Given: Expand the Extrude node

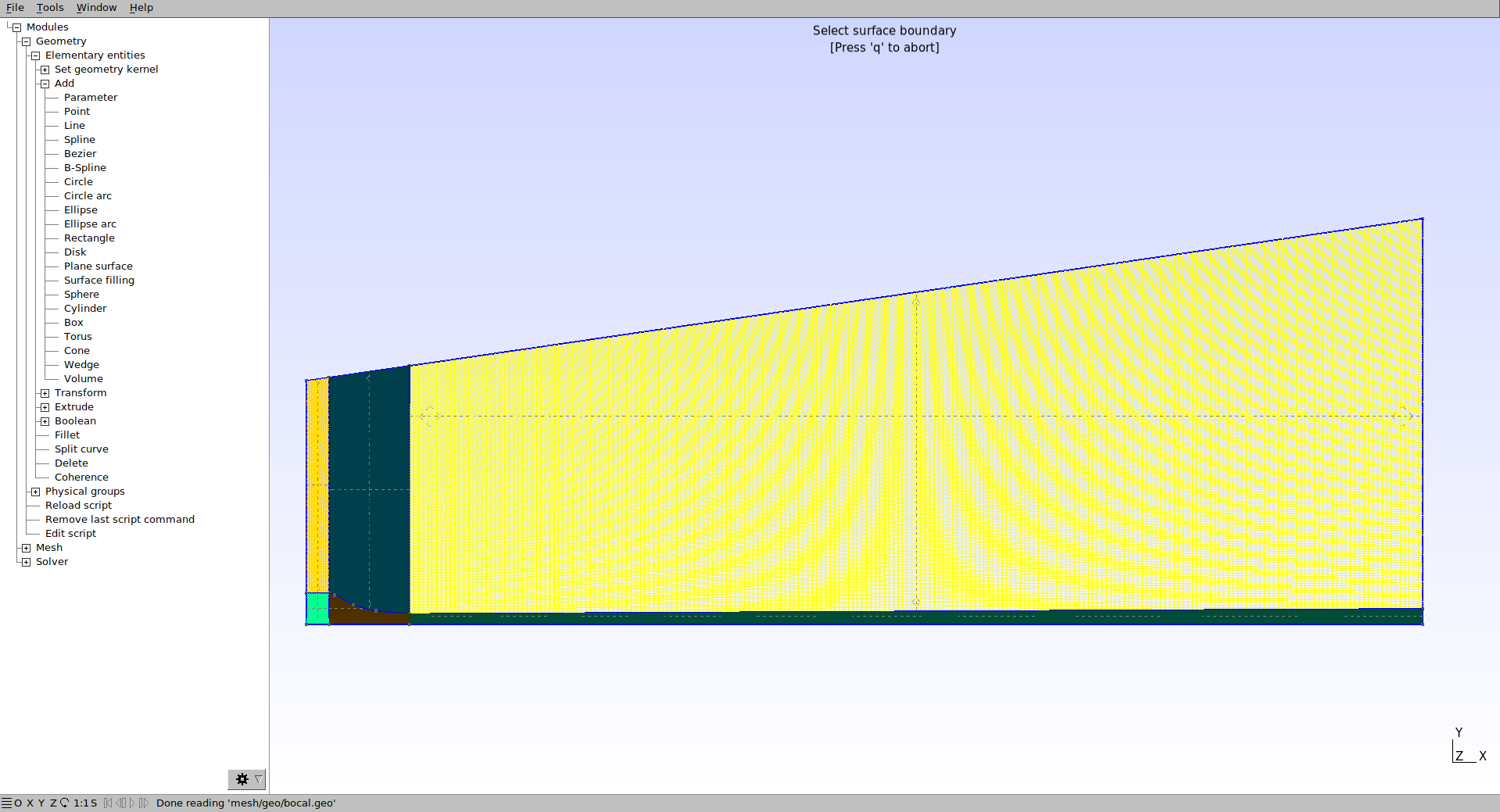Looking at the screenshot, I should point(45,407).
